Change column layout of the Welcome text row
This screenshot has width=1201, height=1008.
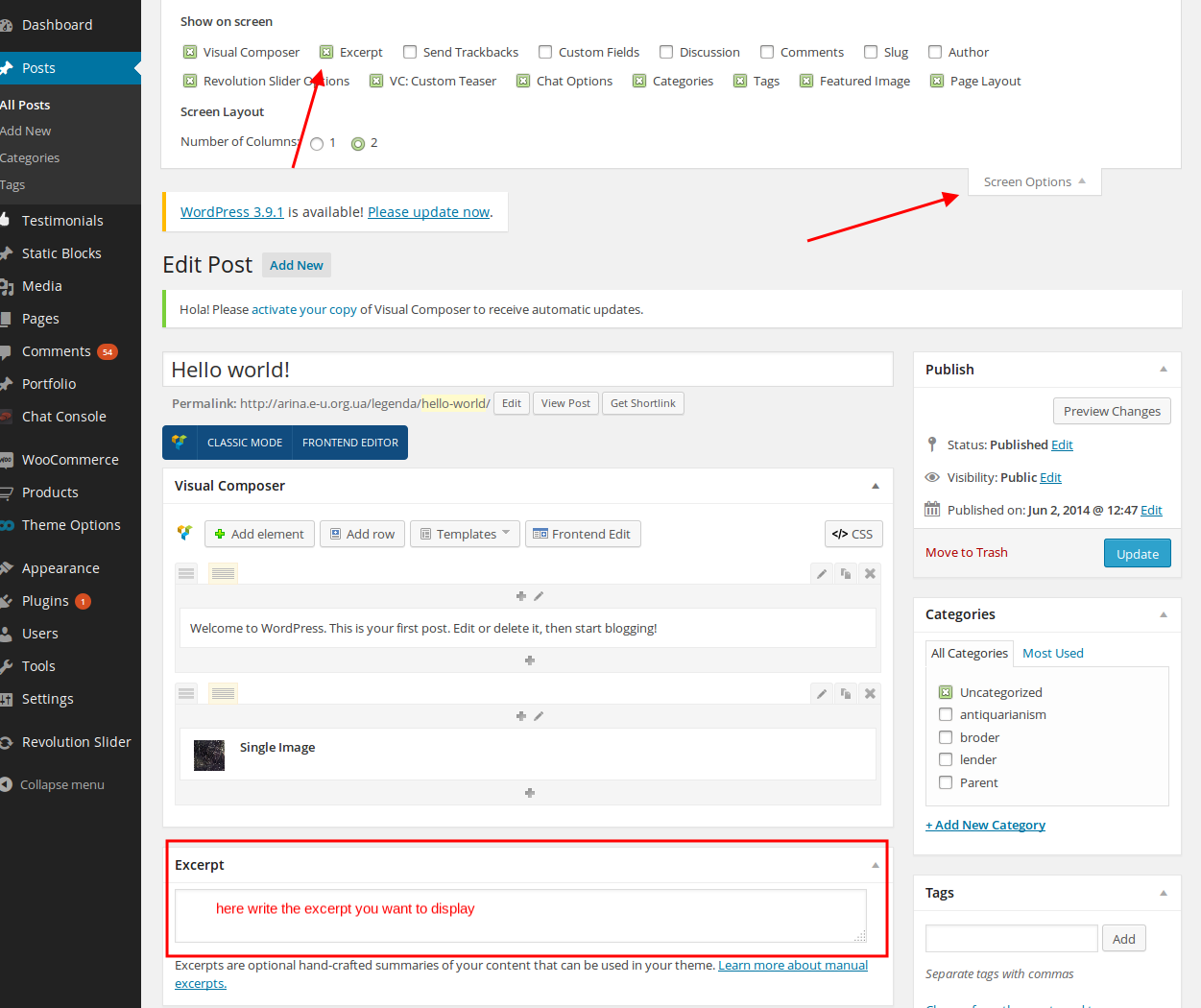223,573
